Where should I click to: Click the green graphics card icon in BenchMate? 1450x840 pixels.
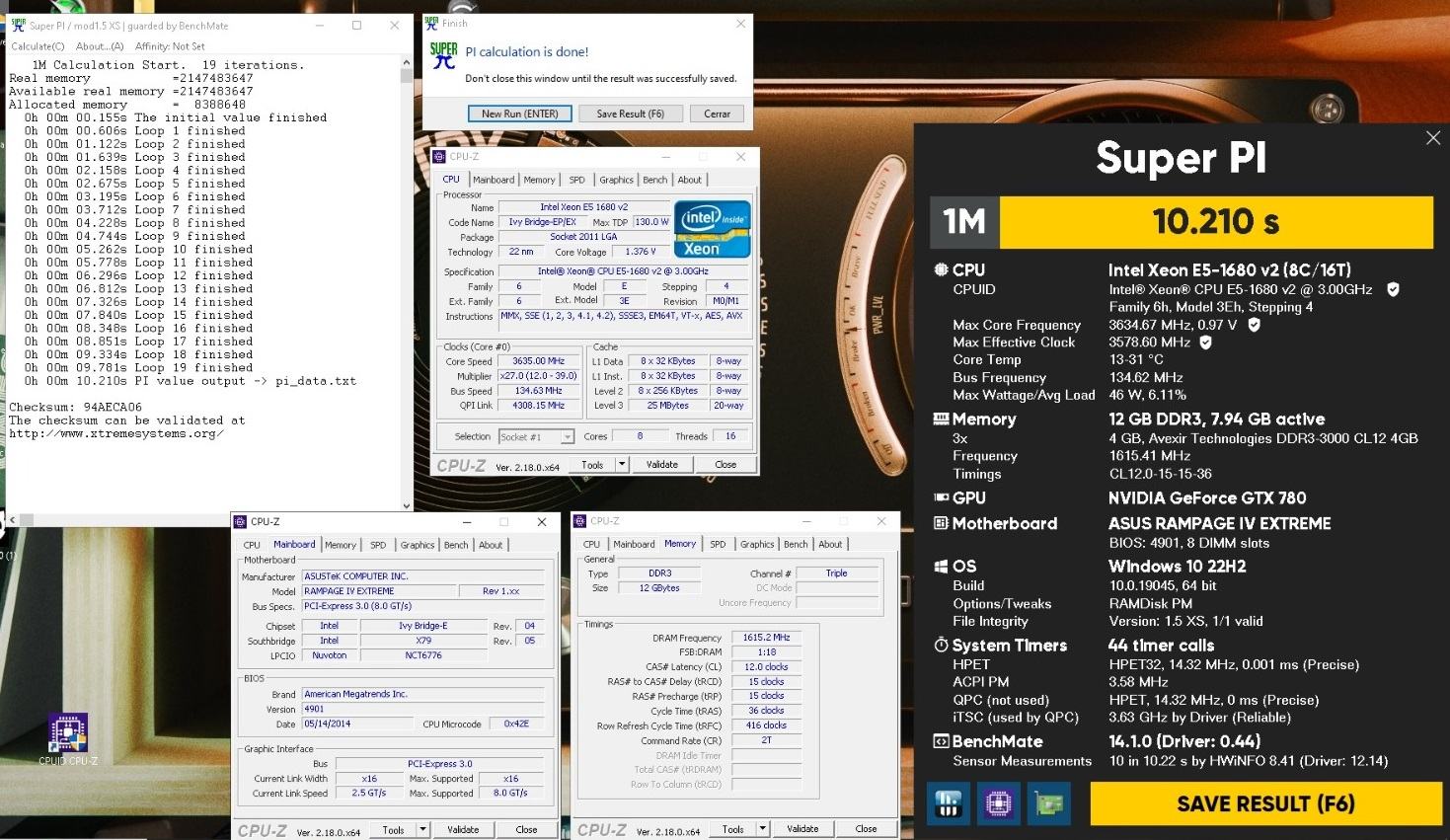point(1048,804)
